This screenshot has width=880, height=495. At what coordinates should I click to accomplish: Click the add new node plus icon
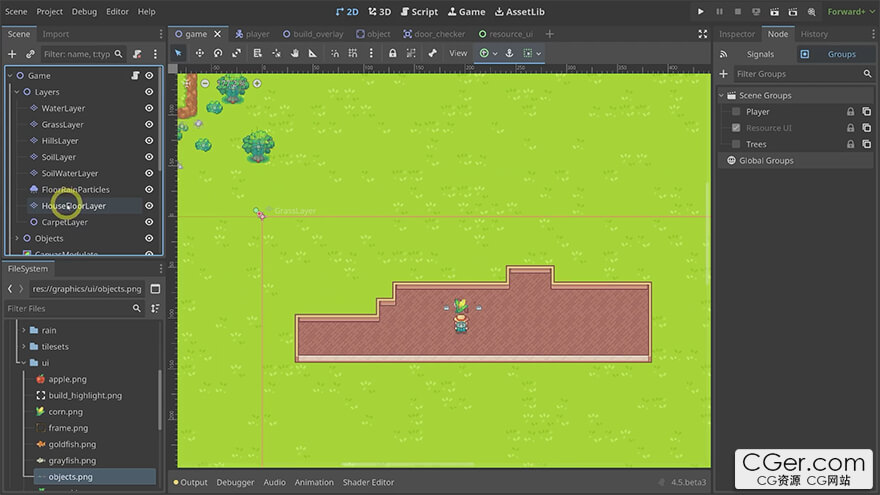coord(12,54)
